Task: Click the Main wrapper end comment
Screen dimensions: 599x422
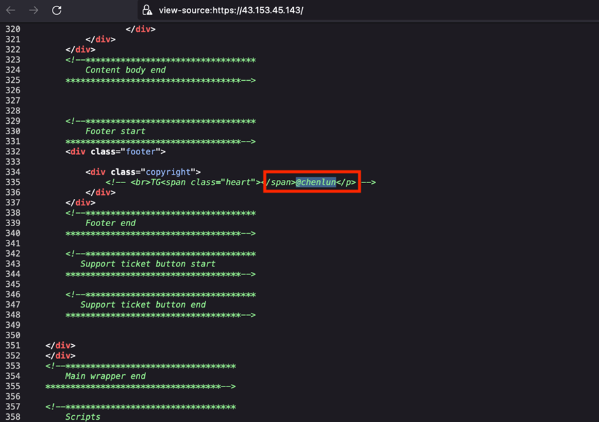Action: [105, 376]
